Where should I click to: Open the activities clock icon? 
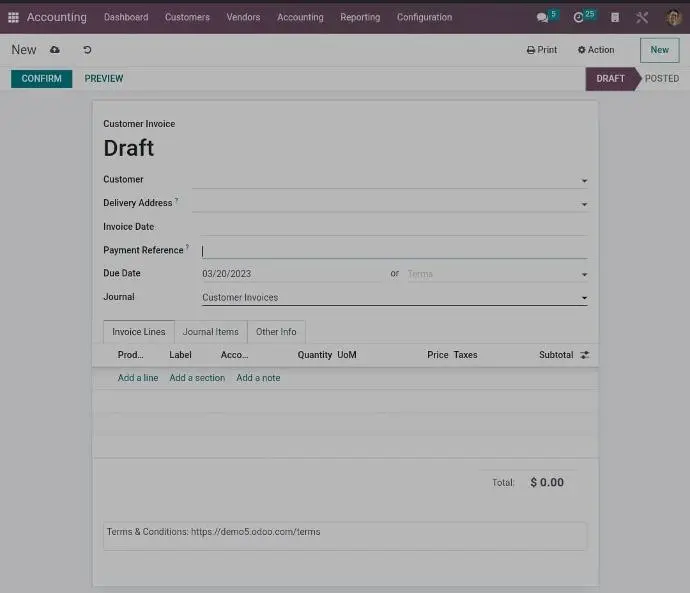pos(579,17)
